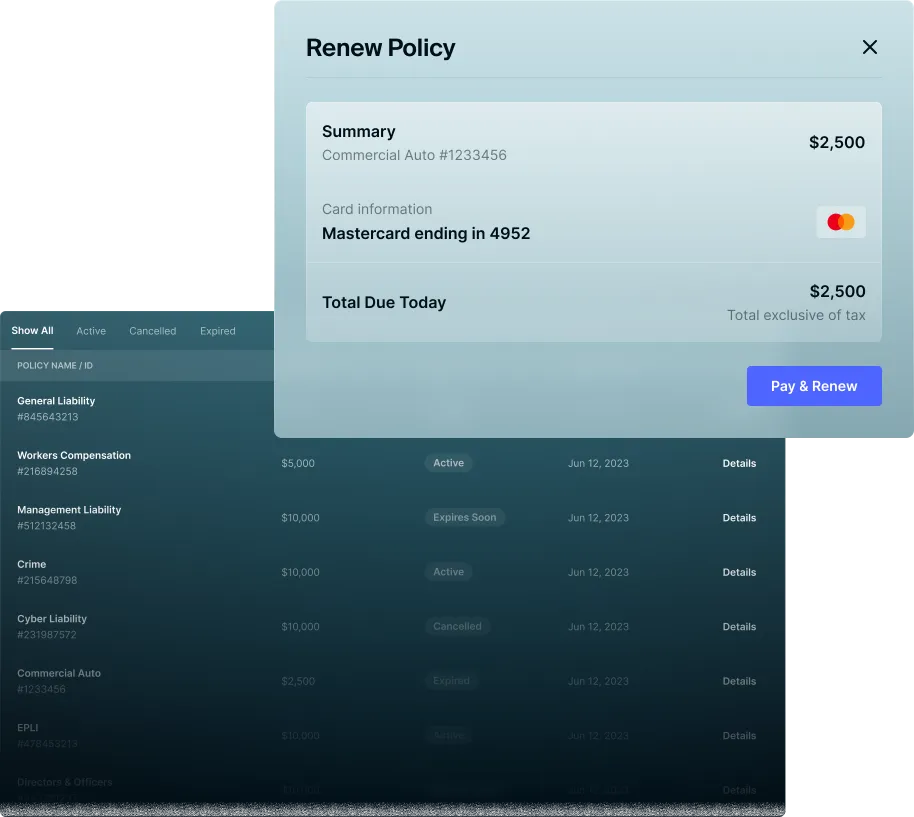914x817 pixels.
Task: Open the Expired tab
Action: coord(217,331)
